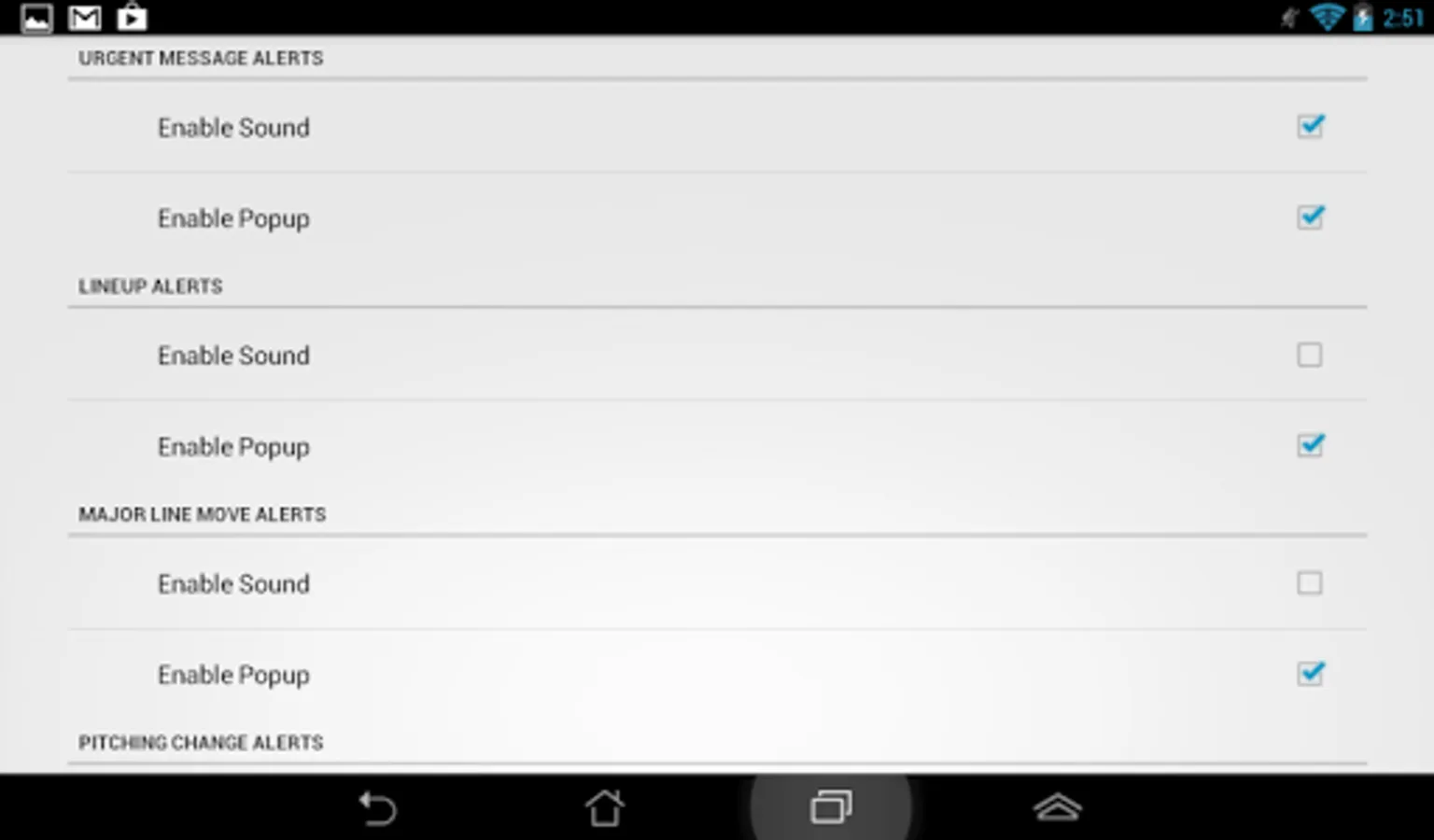
Task: Check Enable Sound under Lineup Alerts
Action: tap(1310, 355)
